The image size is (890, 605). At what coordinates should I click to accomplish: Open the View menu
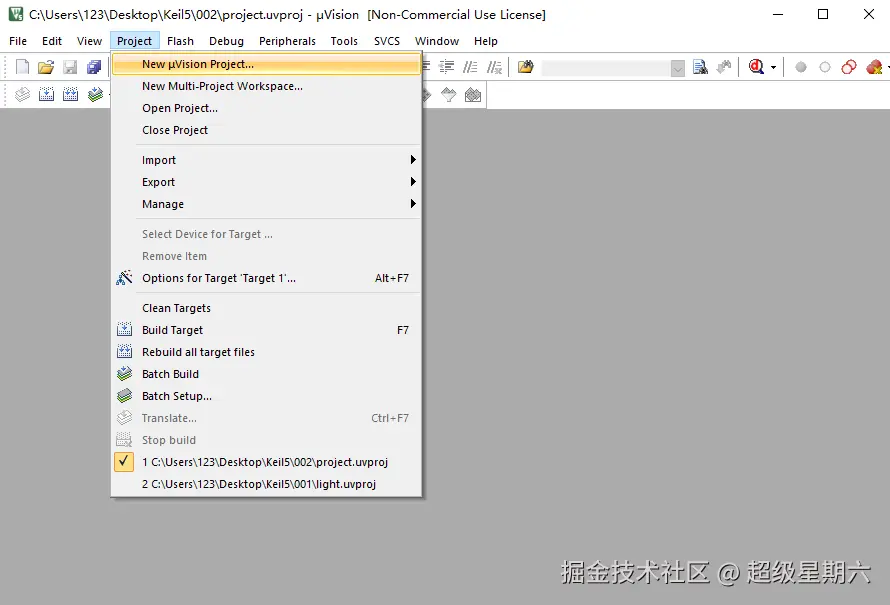(x=89, y=41)
